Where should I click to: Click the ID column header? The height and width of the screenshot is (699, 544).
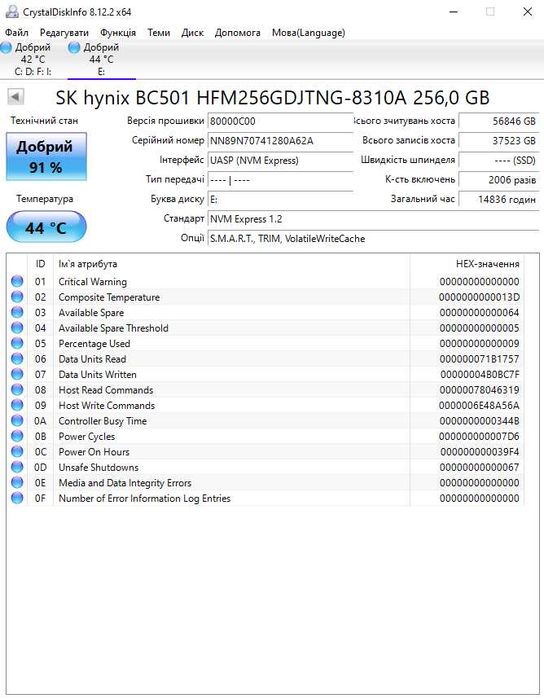coord(40,263)
